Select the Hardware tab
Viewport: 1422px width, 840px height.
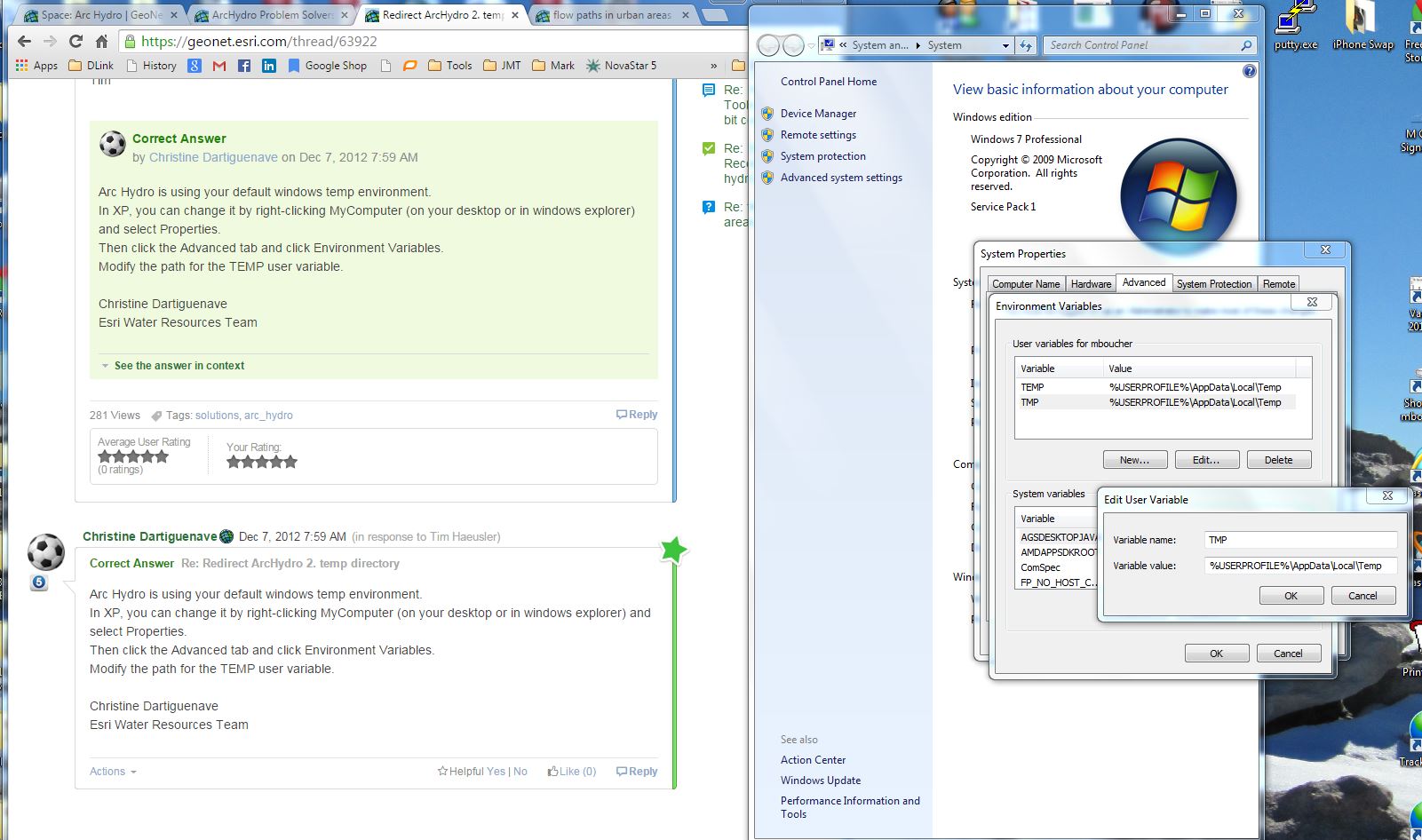tap(1091, 284)
